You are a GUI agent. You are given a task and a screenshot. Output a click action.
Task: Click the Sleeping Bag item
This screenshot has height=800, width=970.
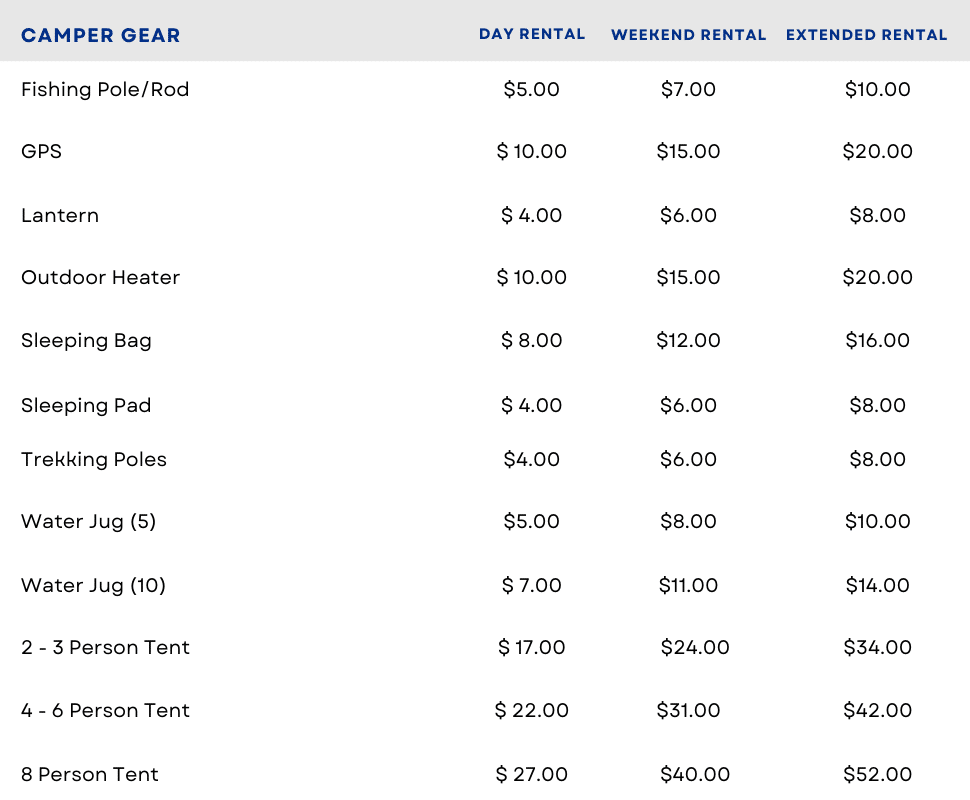(x=86, y=340)
